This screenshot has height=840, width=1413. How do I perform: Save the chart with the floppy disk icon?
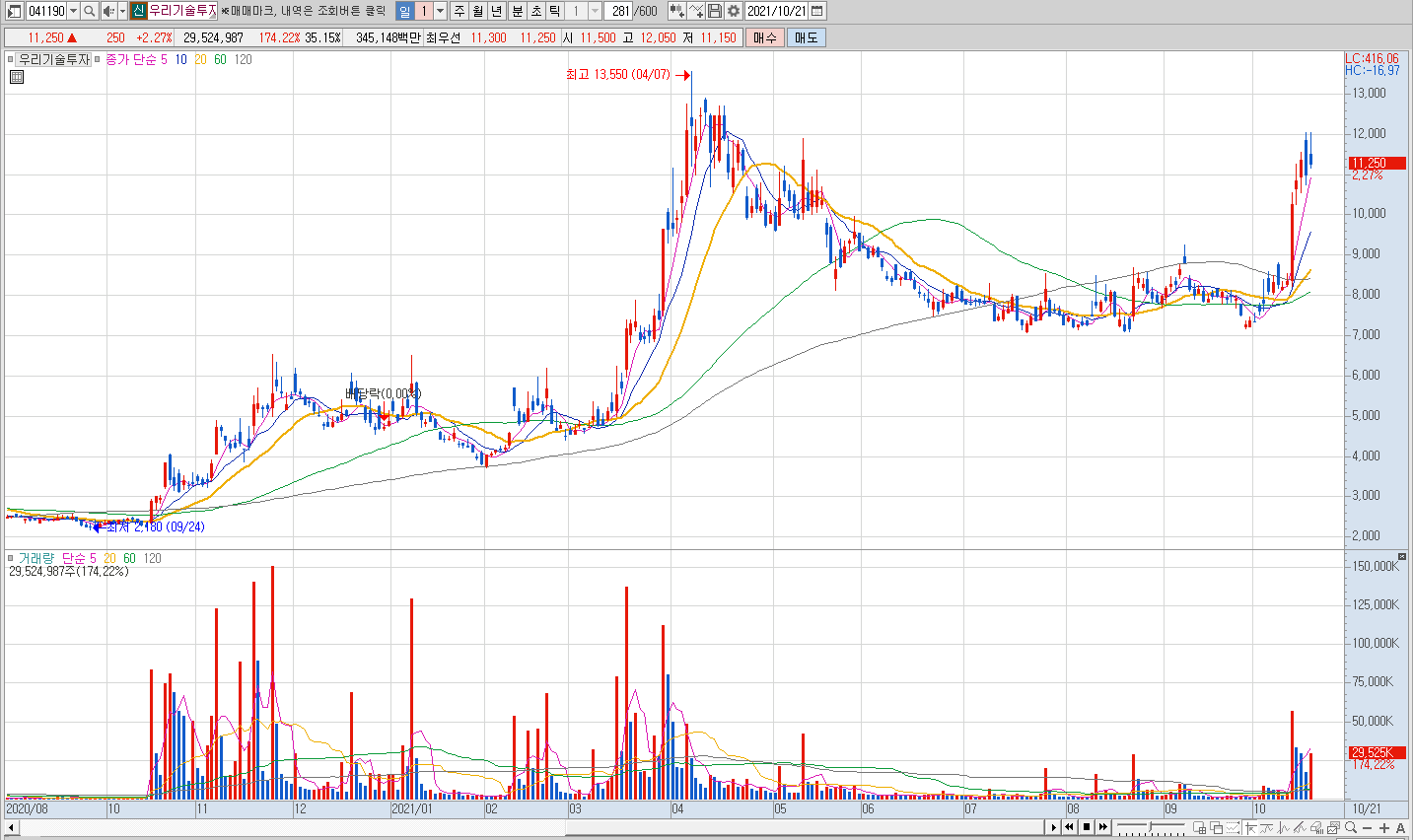(x=715, y=11)
